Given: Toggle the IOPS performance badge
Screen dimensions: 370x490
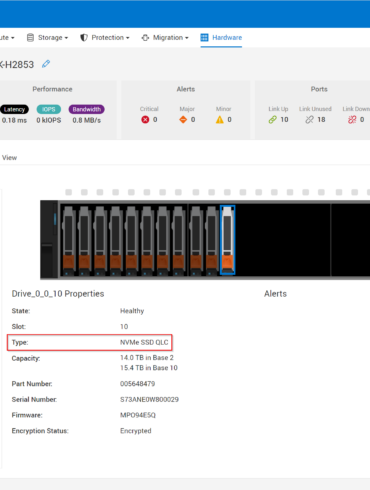Looking at the screenshot, I should tap(49, 109).
